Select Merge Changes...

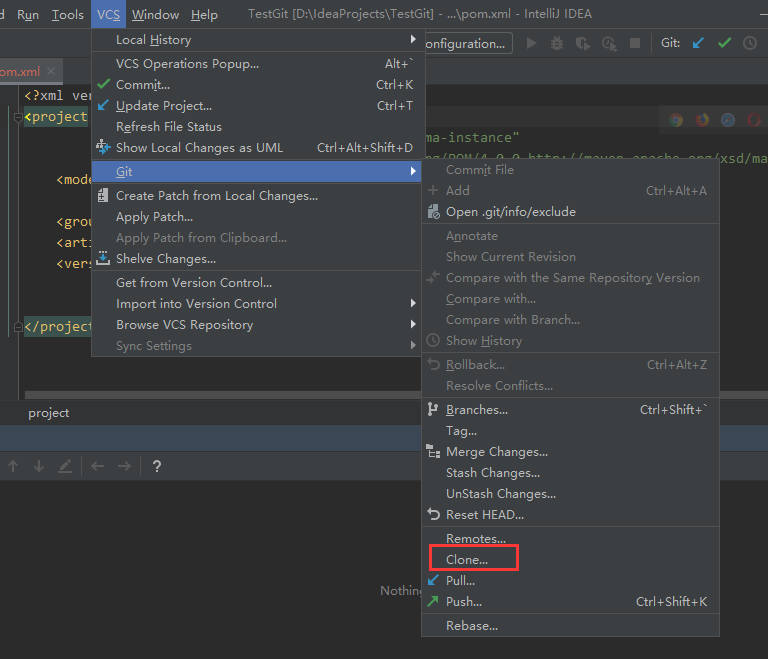coord(570,452)
